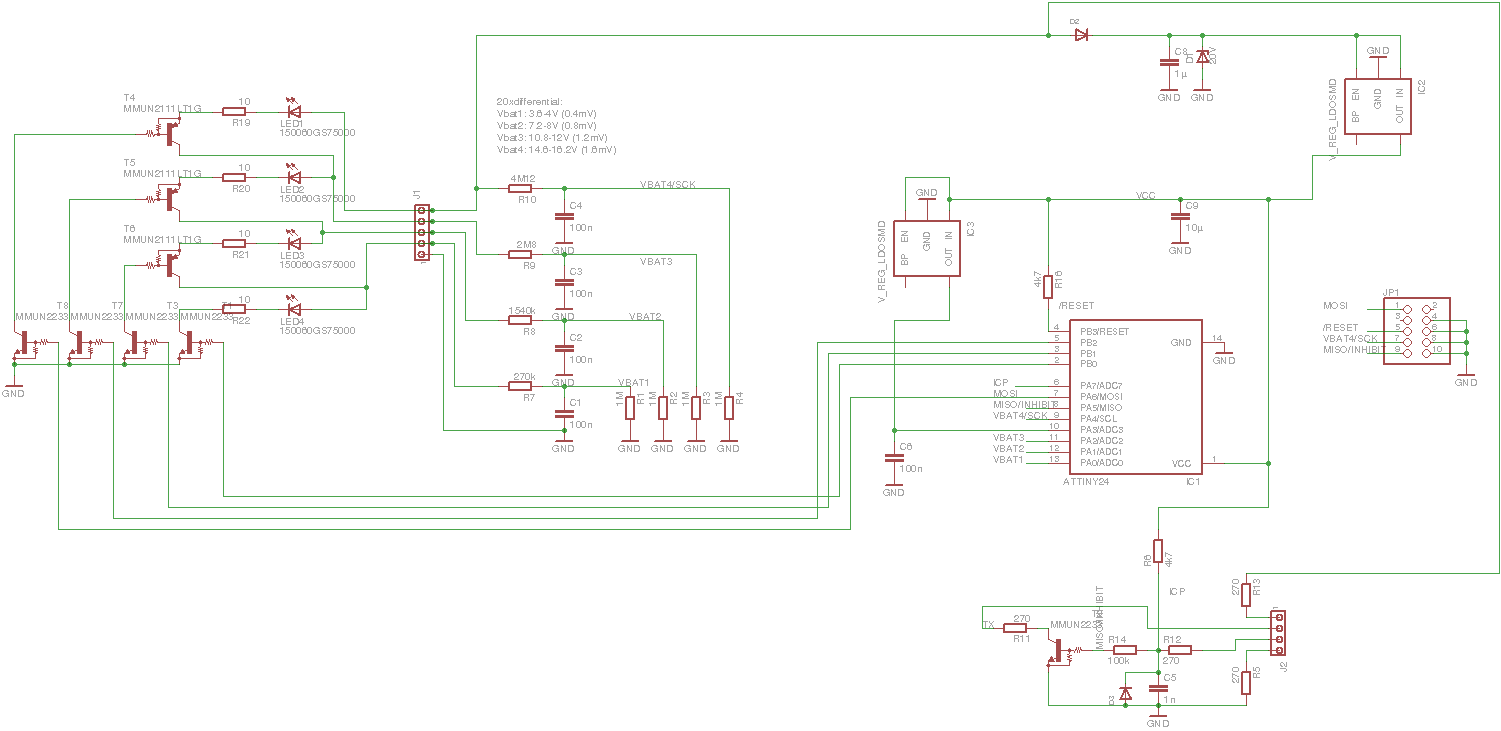Click the J2 connector symbol

[1277, 630]
